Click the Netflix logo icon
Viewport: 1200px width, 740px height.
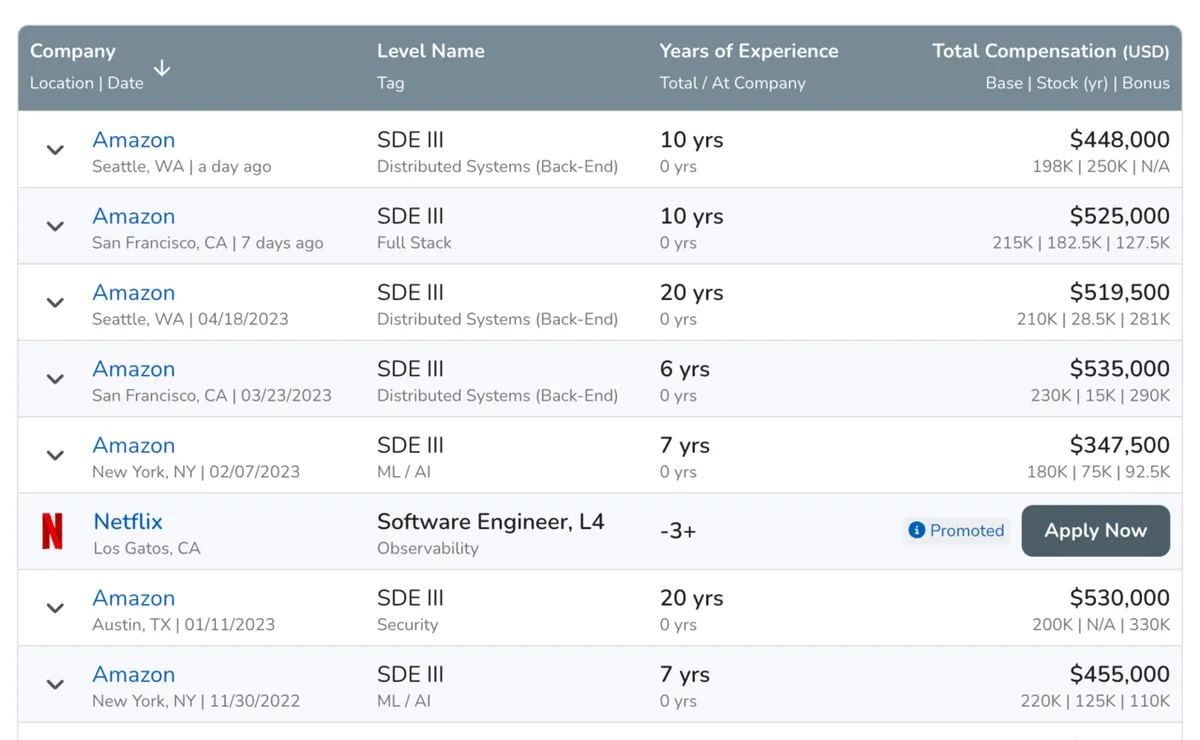52,532
